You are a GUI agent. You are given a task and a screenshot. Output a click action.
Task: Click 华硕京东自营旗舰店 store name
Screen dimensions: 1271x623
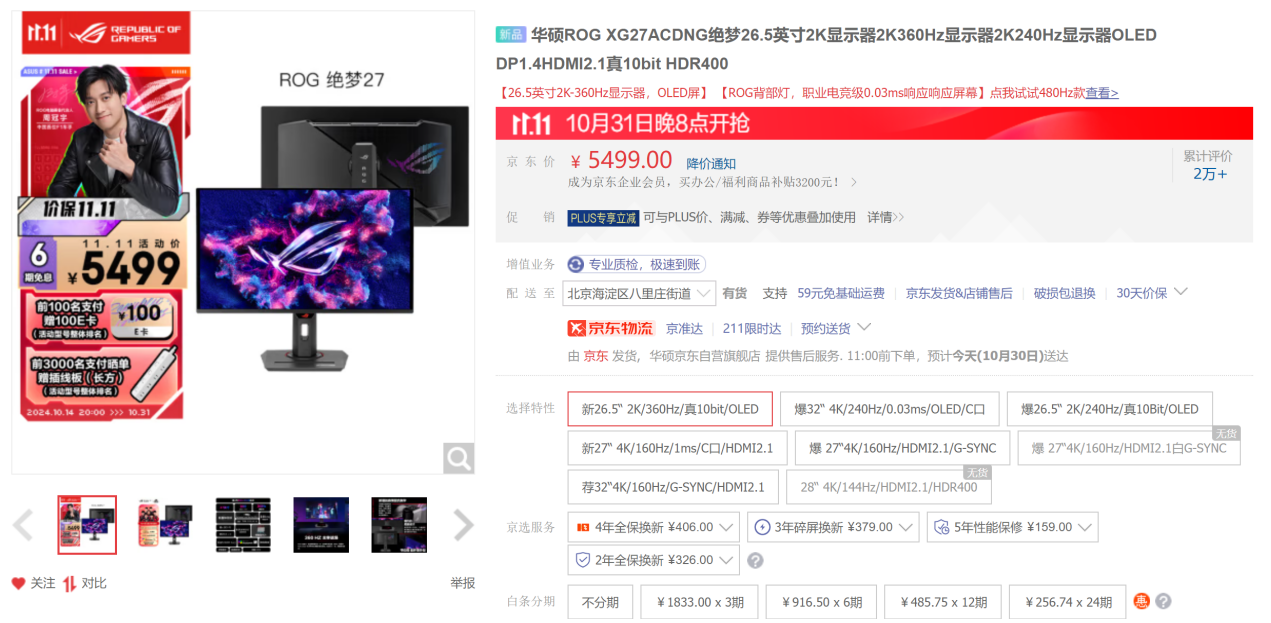tap(704, 356)
